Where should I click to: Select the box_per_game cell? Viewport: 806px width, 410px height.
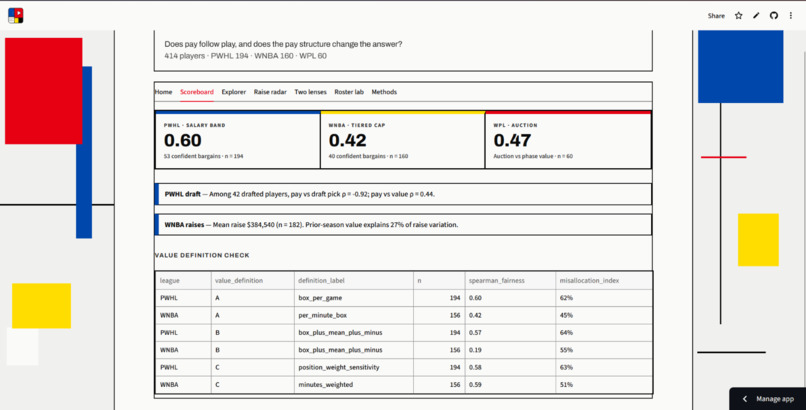tap(354, 298)
